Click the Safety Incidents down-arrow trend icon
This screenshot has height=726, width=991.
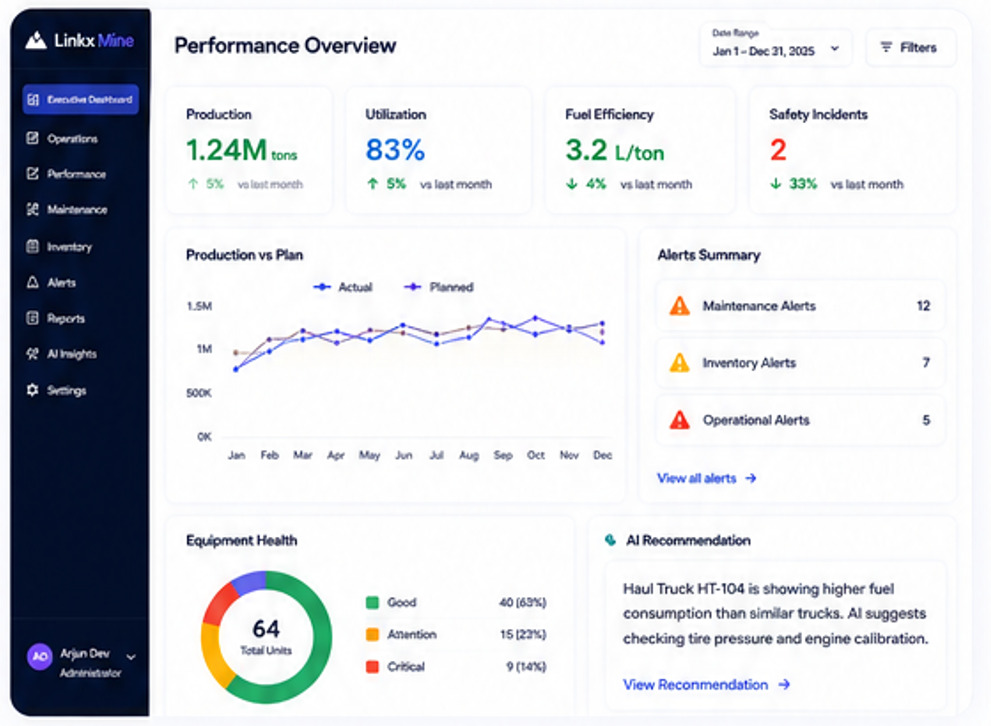pyautogui.click(x=775, y=184)
